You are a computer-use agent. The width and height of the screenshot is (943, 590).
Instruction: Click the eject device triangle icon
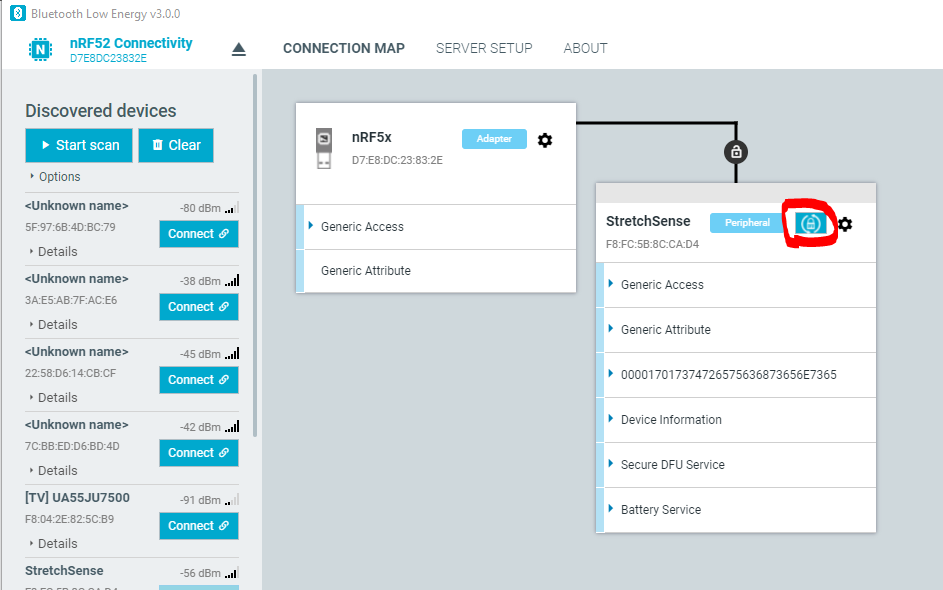tap(239, 49)
